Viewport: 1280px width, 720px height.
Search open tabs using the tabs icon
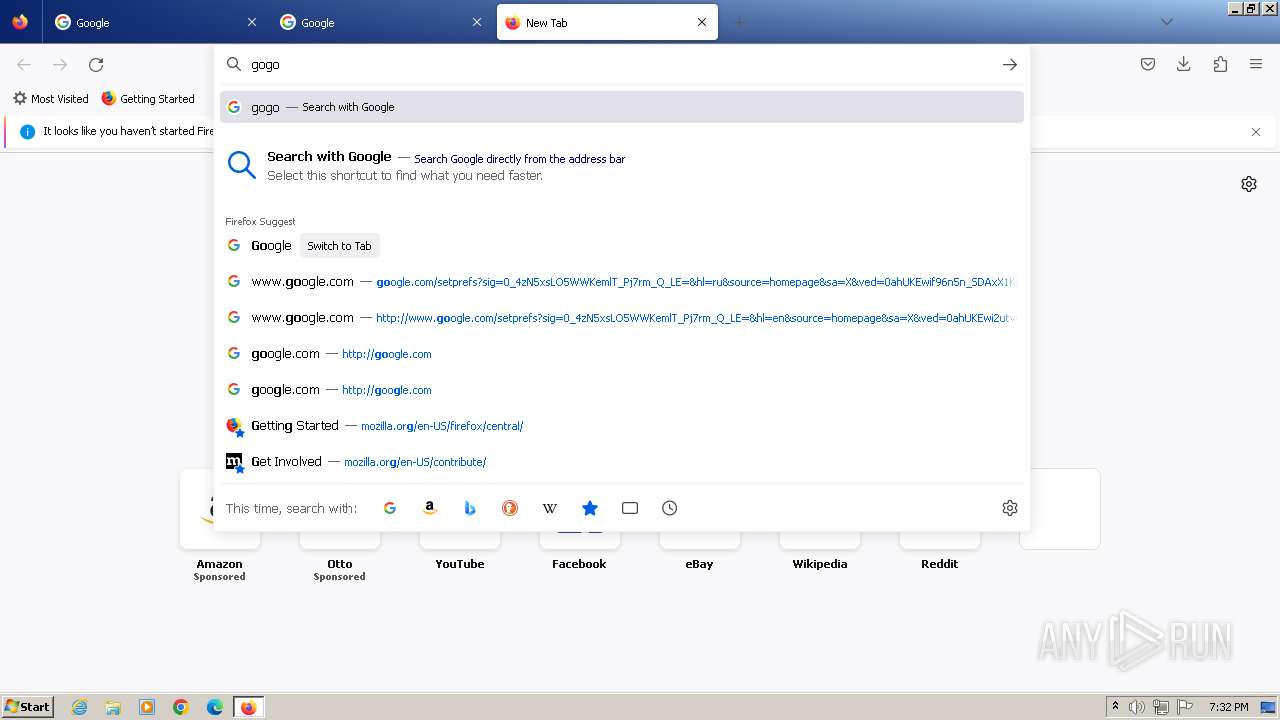click(630, 508)
